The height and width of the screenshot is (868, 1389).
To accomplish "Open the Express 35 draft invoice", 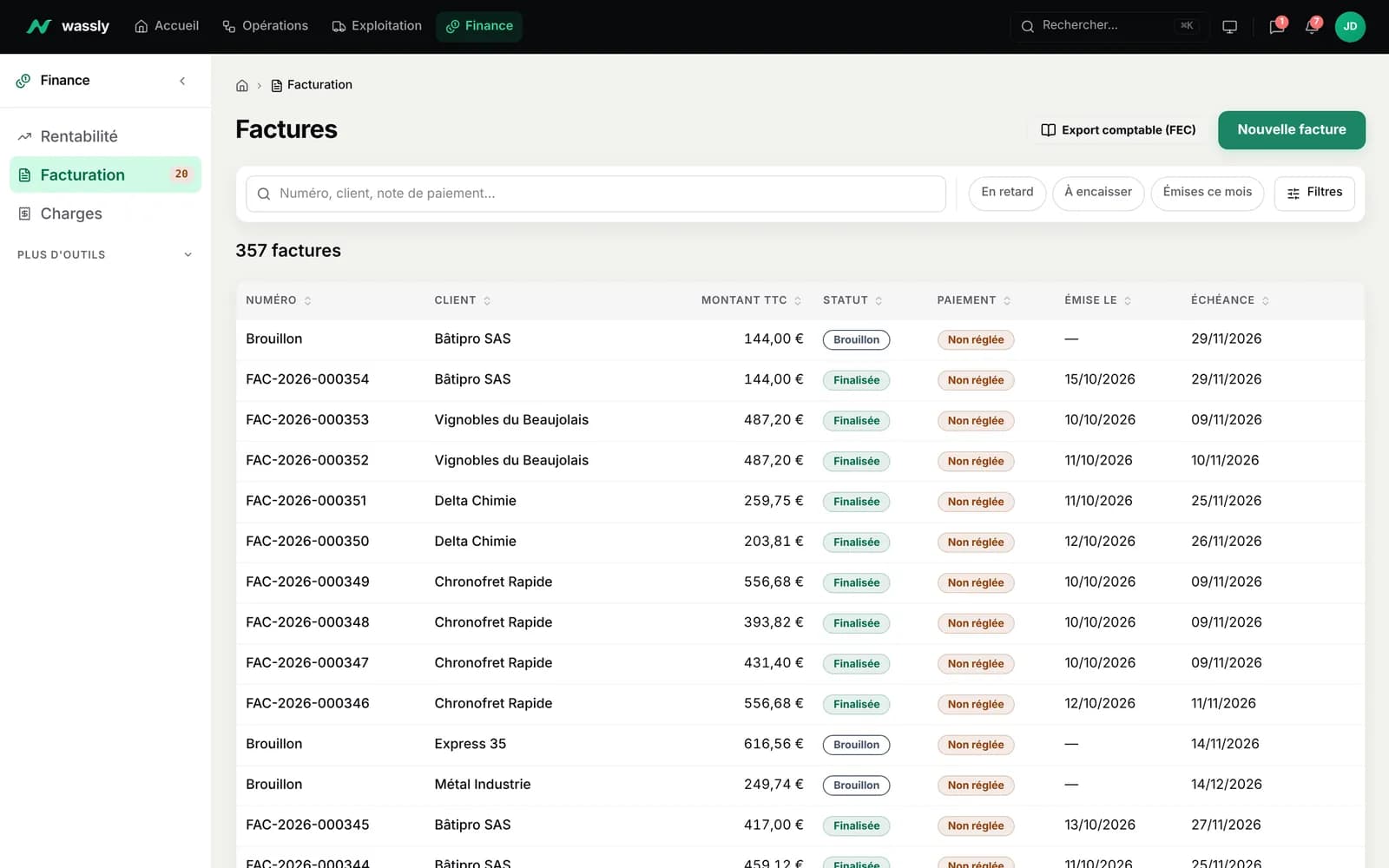I will tap(800, 745).
